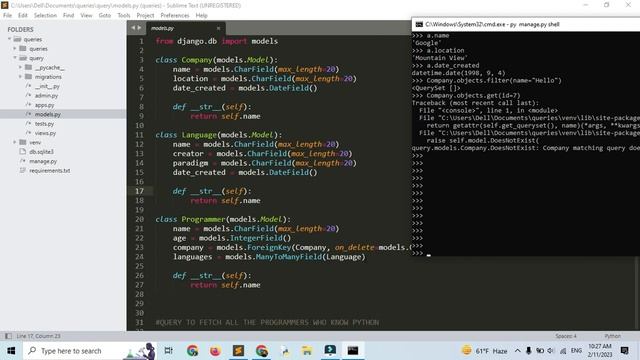Open the File menu
The image size is (640, 360).
pyautogui.click(x=7, y=15)
